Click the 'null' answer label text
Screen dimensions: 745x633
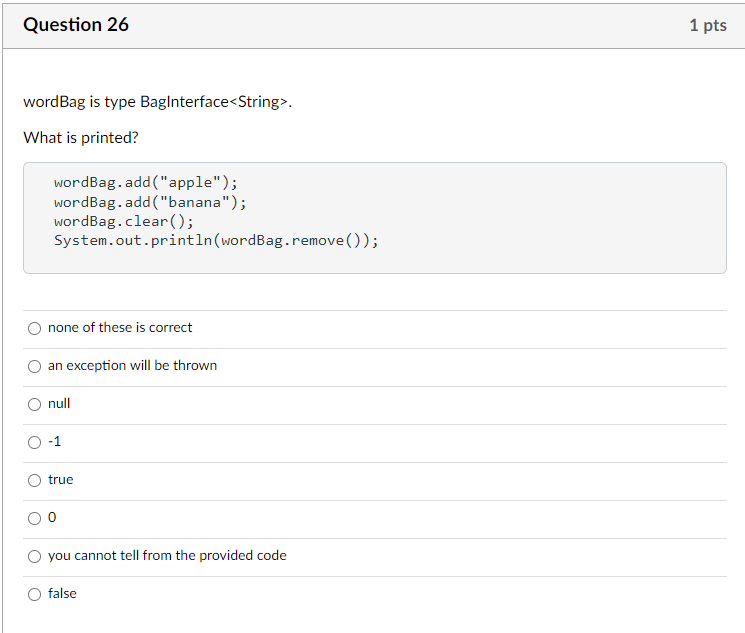(59, 404)
